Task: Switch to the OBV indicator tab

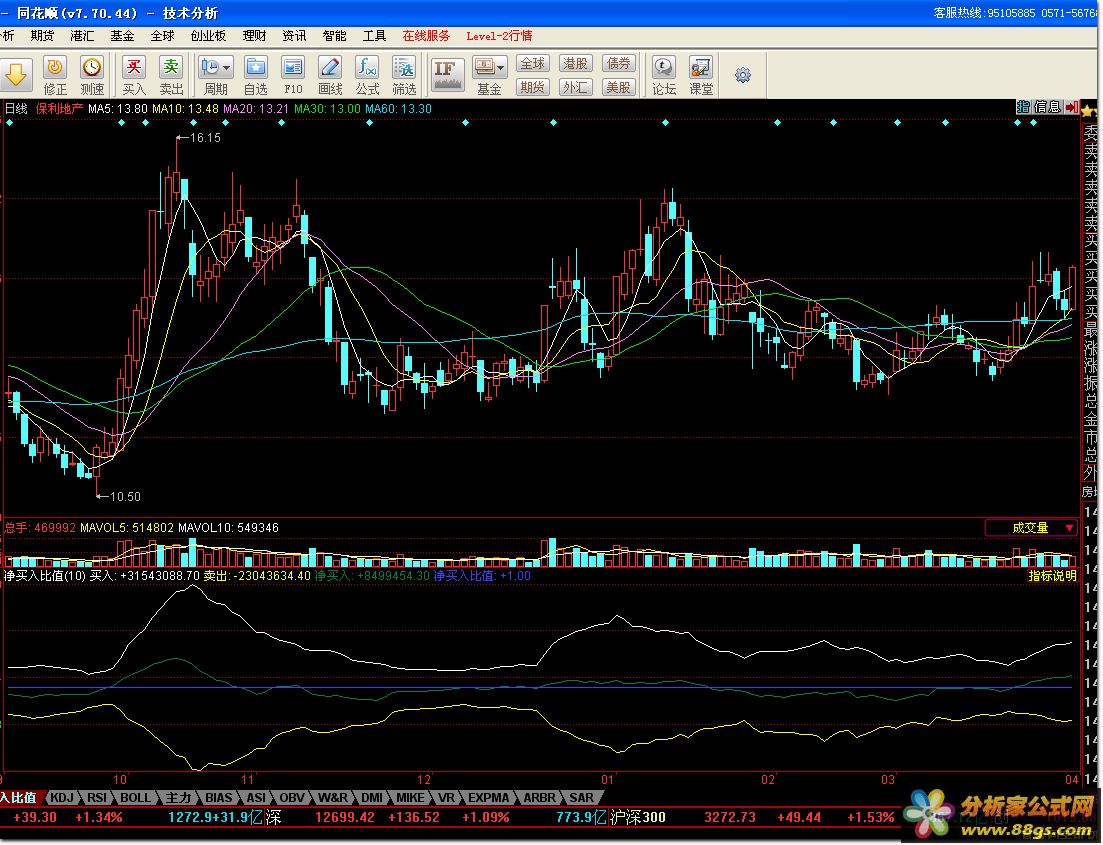Action: coord(291,798)
